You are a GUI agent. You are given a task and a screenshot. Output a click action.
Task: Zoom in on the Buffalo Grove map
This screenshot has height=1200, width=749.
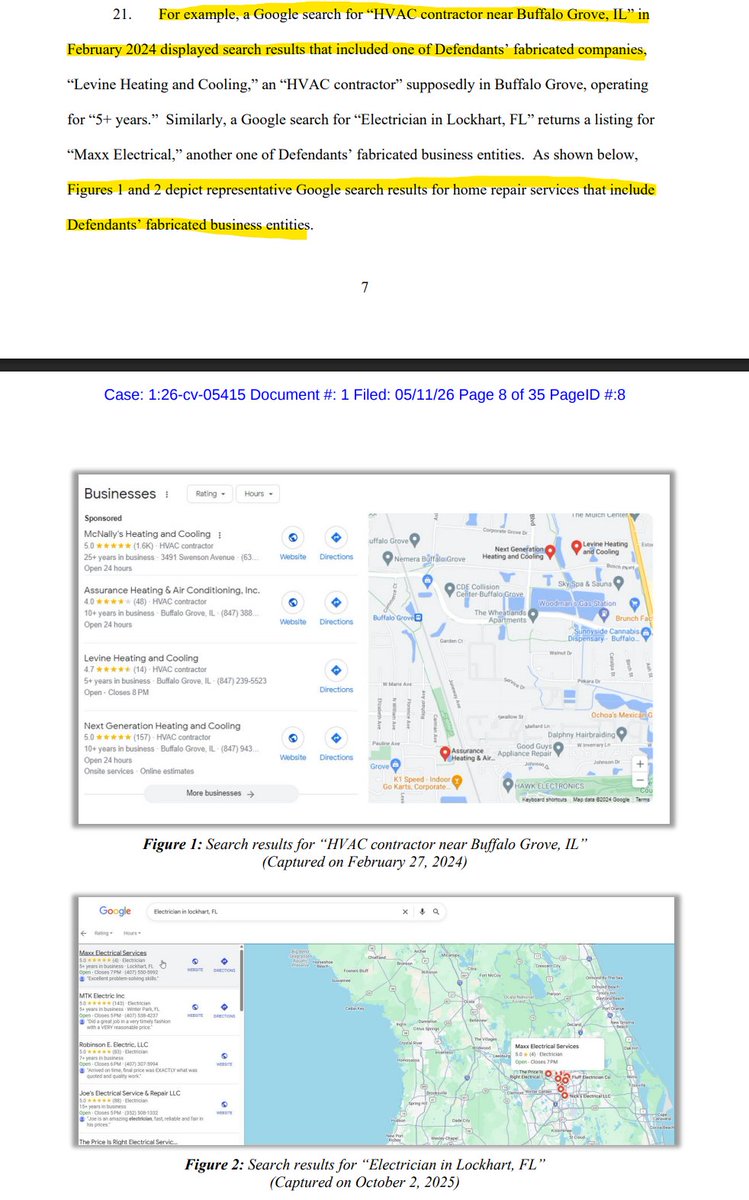(639, 766)
